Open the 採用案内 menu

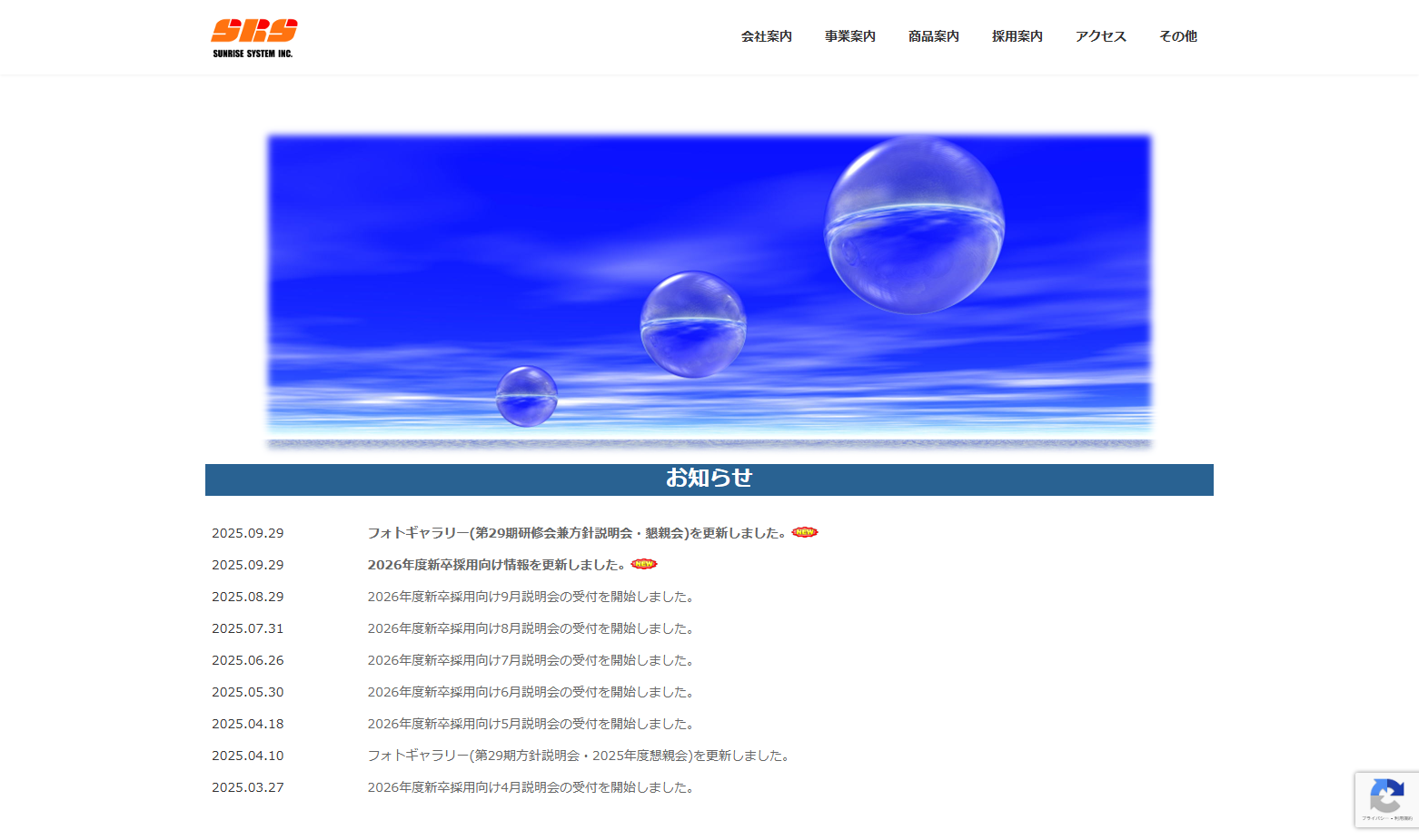(1017, 36)
